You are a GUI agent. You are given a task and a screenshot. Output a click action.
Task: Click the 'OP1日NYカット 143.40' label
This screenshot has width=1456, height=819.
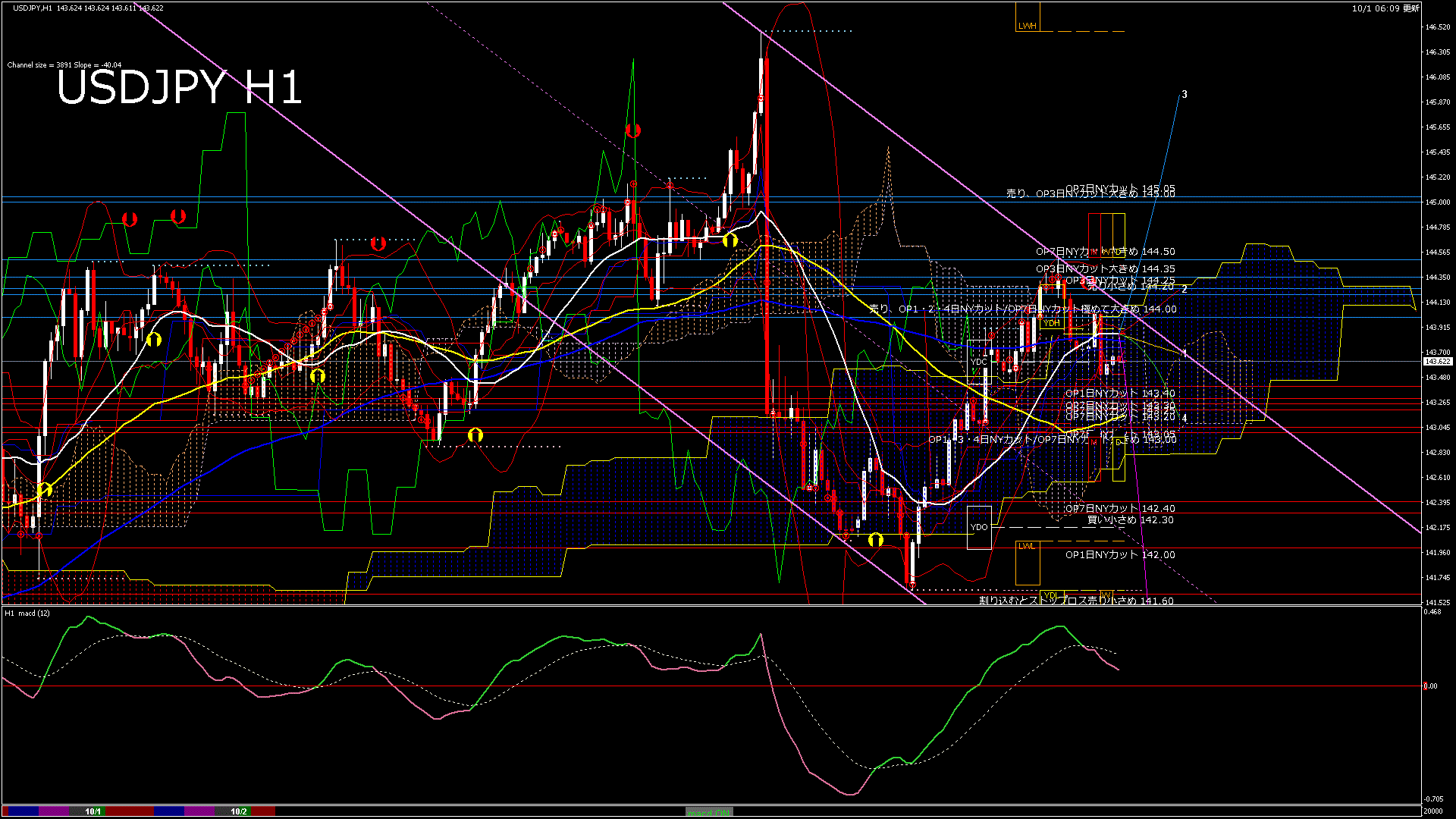[1120, 393]
